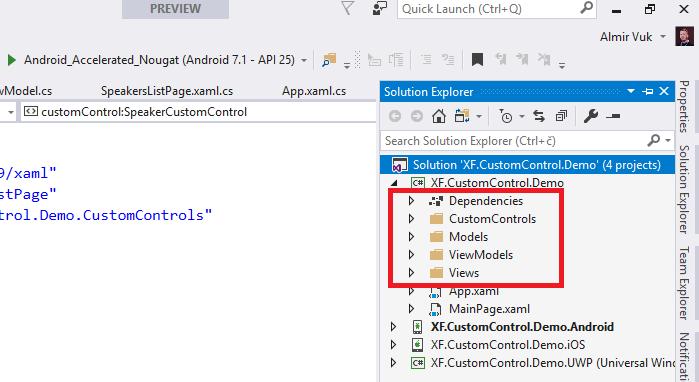This screenshot has width=699, height=382.
Task: Switch Solution Explorer views icon
Action: [462, 116]
